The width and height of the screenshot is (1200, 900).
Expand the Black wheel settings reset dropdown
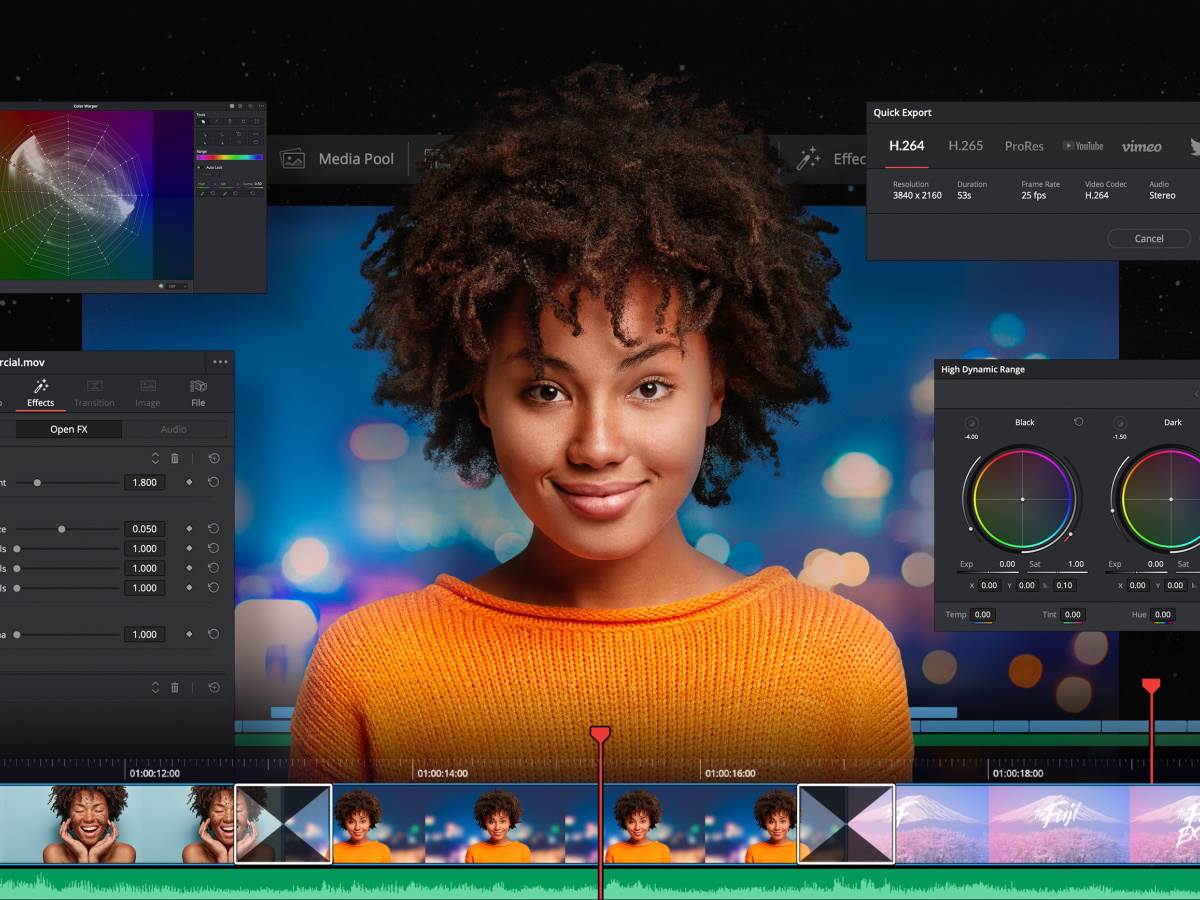(x=1079, y=422)
